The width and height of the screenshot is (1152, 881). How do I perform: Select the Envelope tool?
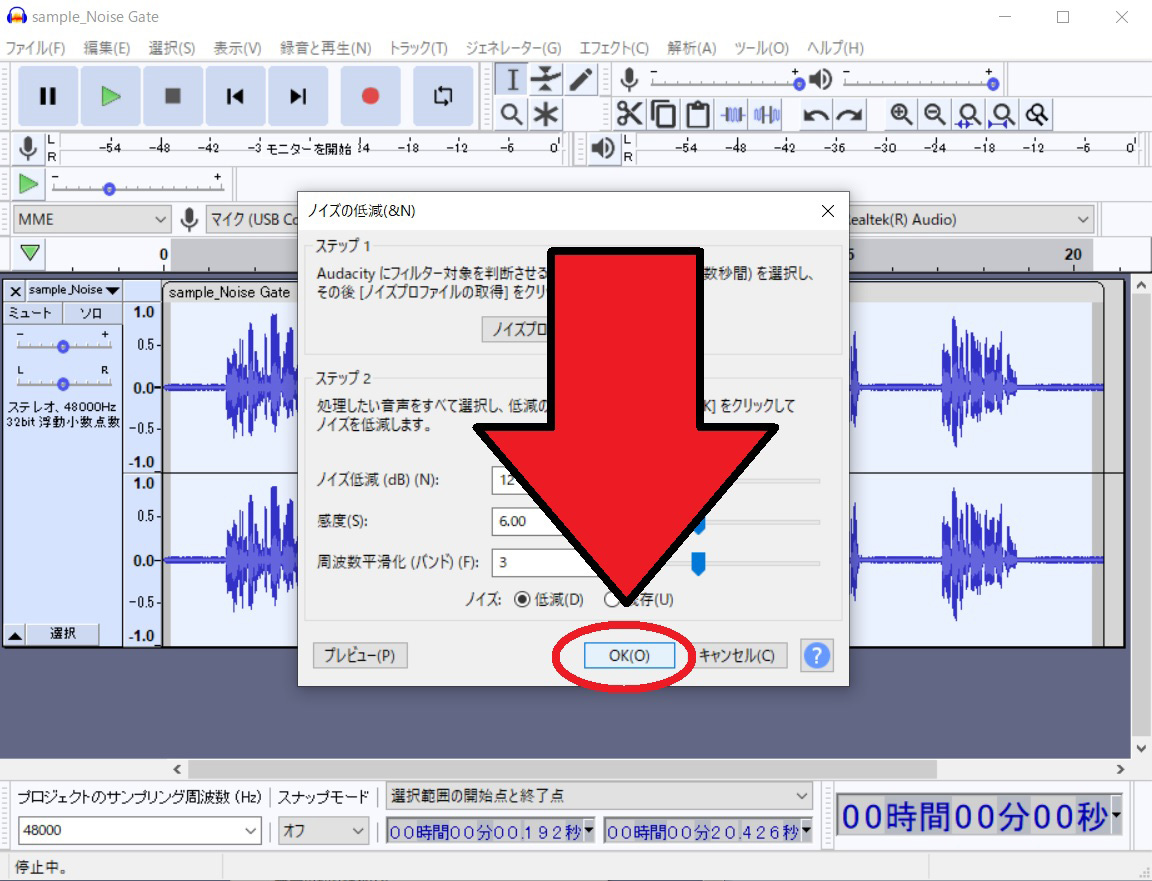click(x=546, y=79)
